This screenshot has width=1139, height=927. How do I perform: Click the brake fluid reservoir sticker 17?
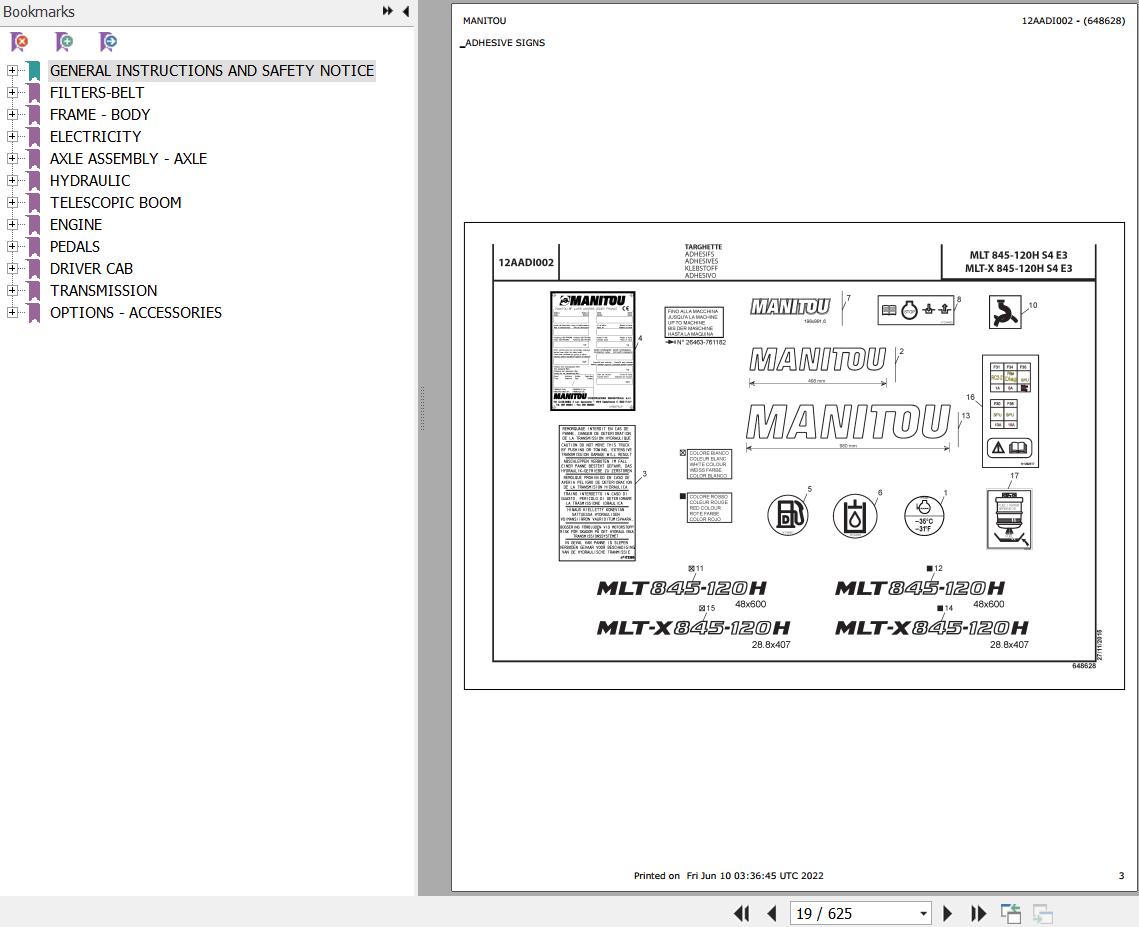[x=1009, y=519]
